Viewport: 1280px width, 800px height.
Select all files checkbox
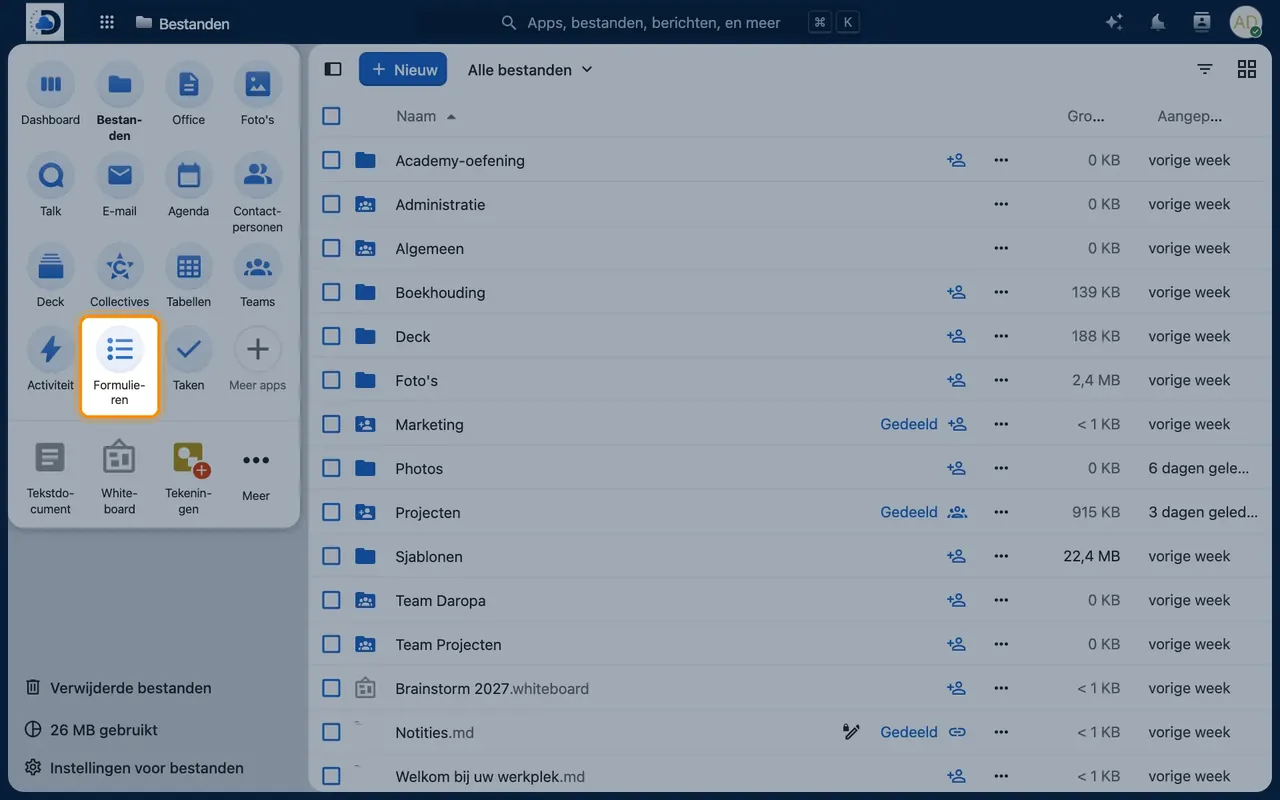coord(331,116)
